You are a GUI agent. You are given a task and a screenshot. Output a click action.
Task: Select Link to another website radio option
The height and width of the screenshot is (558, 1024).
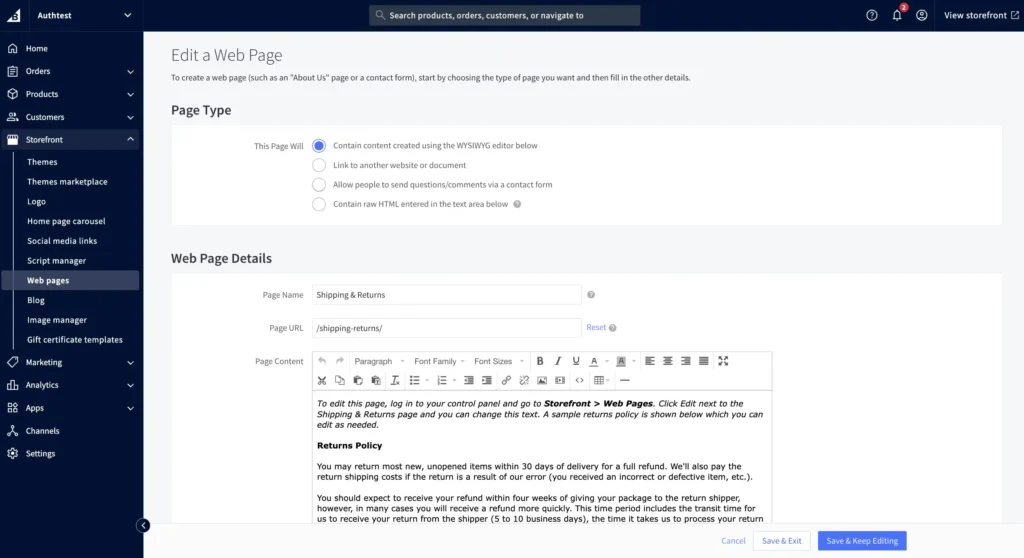[319, 165]
